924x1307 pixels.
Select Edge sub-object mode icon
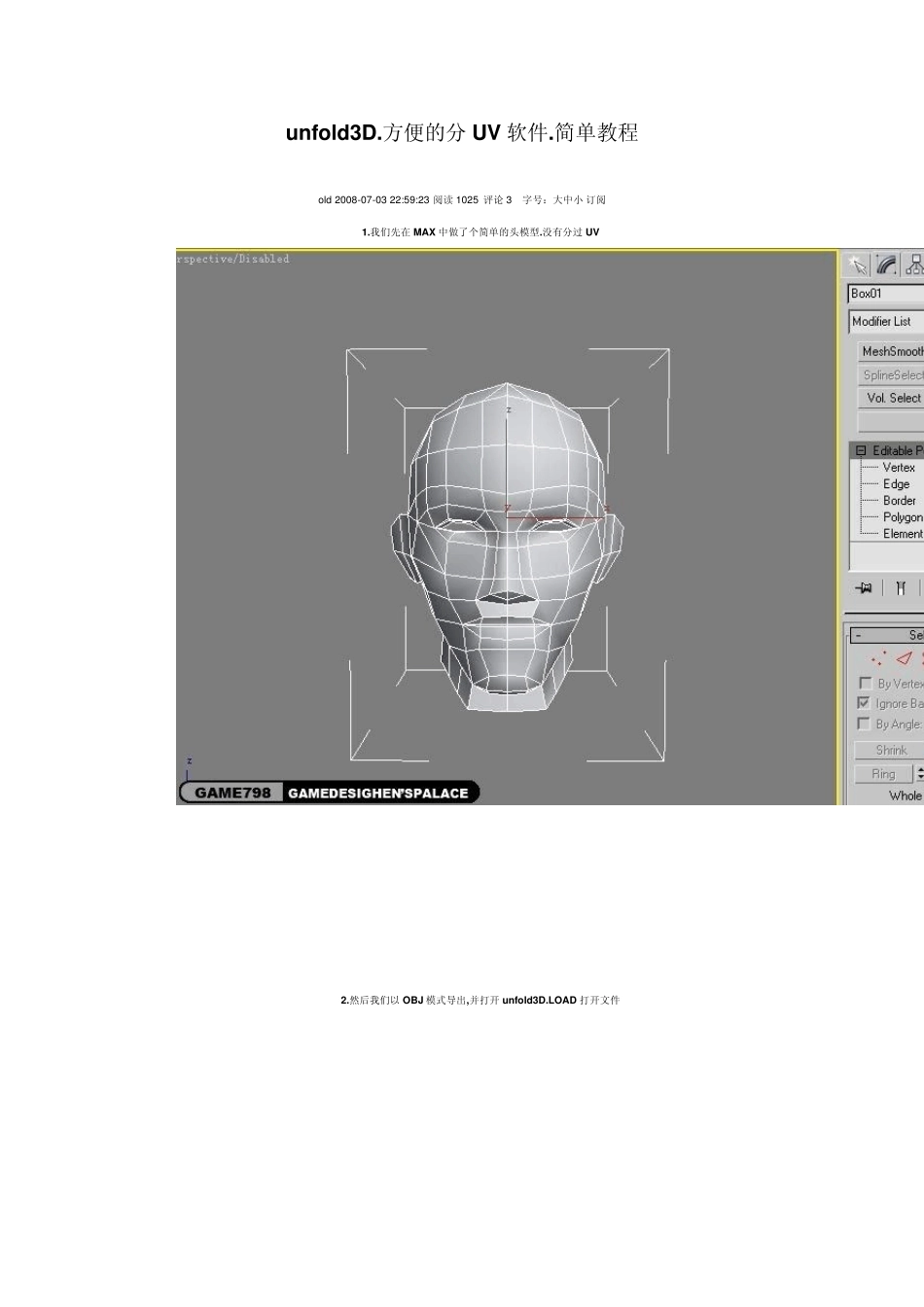pyautogui.click(x=905, y=658)
